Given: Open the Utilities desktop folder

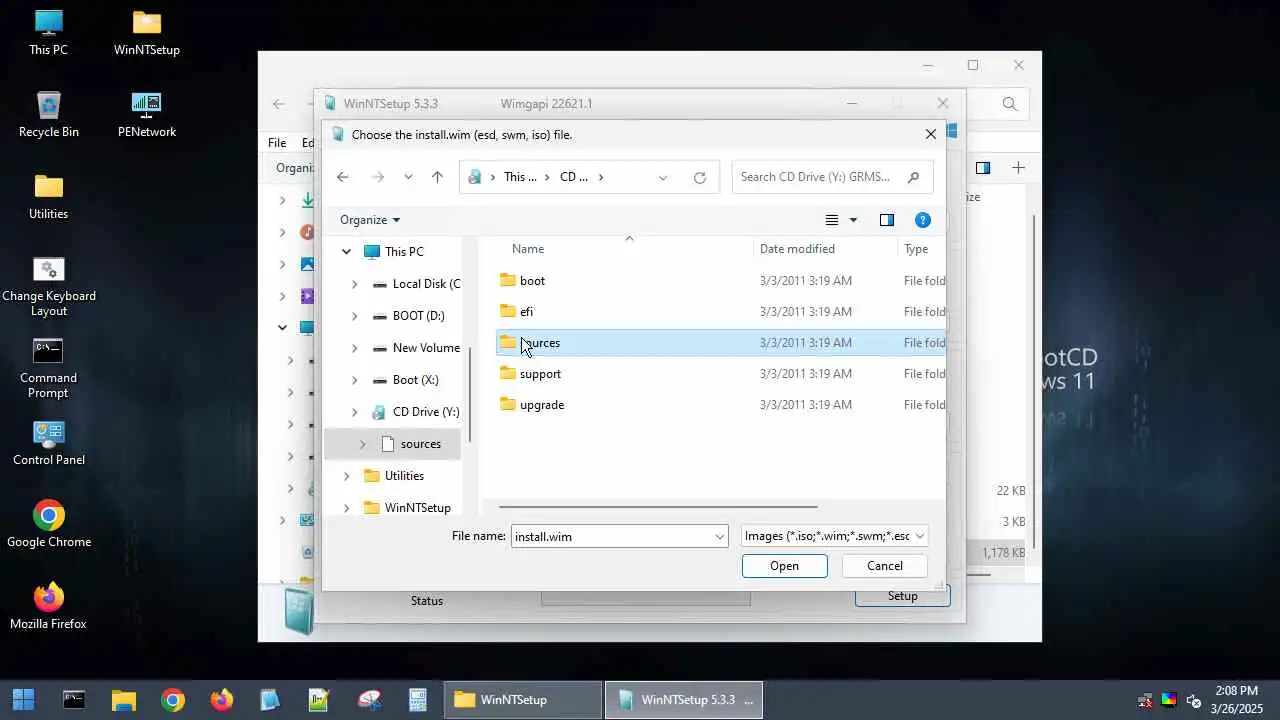Looking at the screenshot, I should click(x=48, y=197).
